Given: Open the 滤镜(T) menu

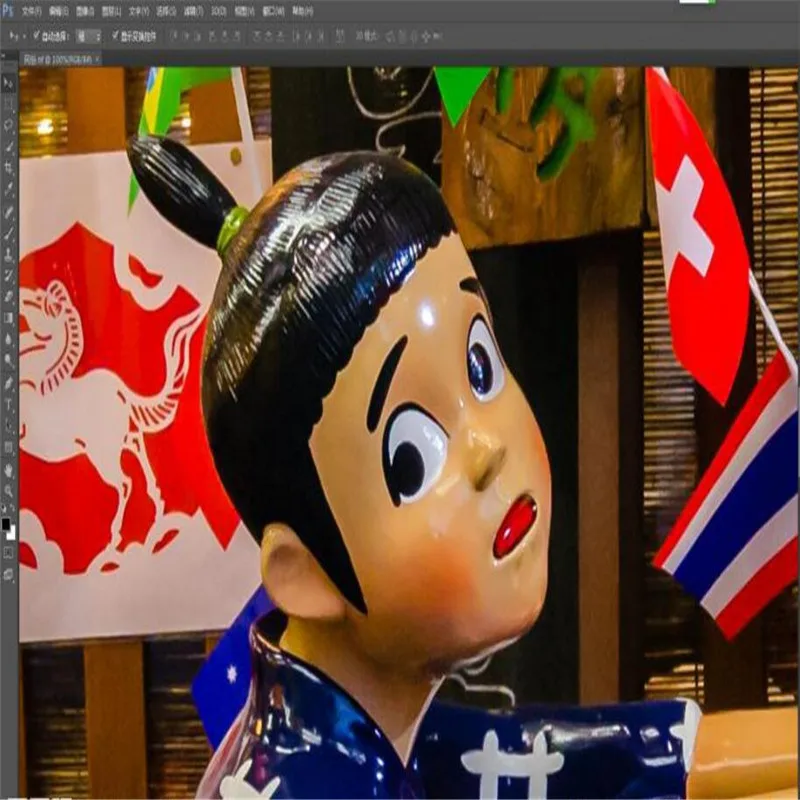Looking at the screenshot, I should coord(193,11).
